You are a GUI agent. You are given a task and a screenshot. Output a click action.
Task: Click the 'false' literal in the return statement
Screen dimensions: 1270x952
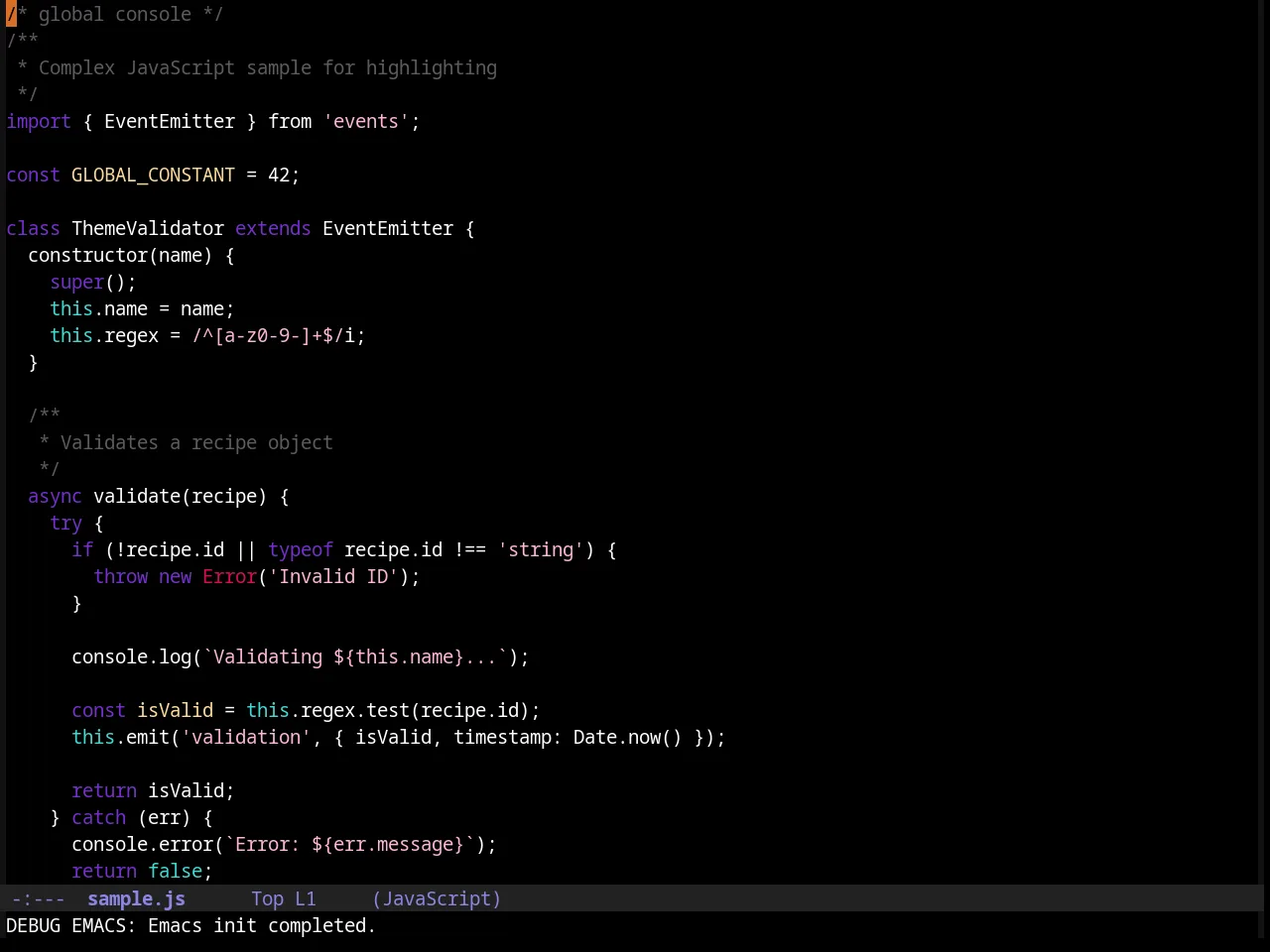pos(175,871)
